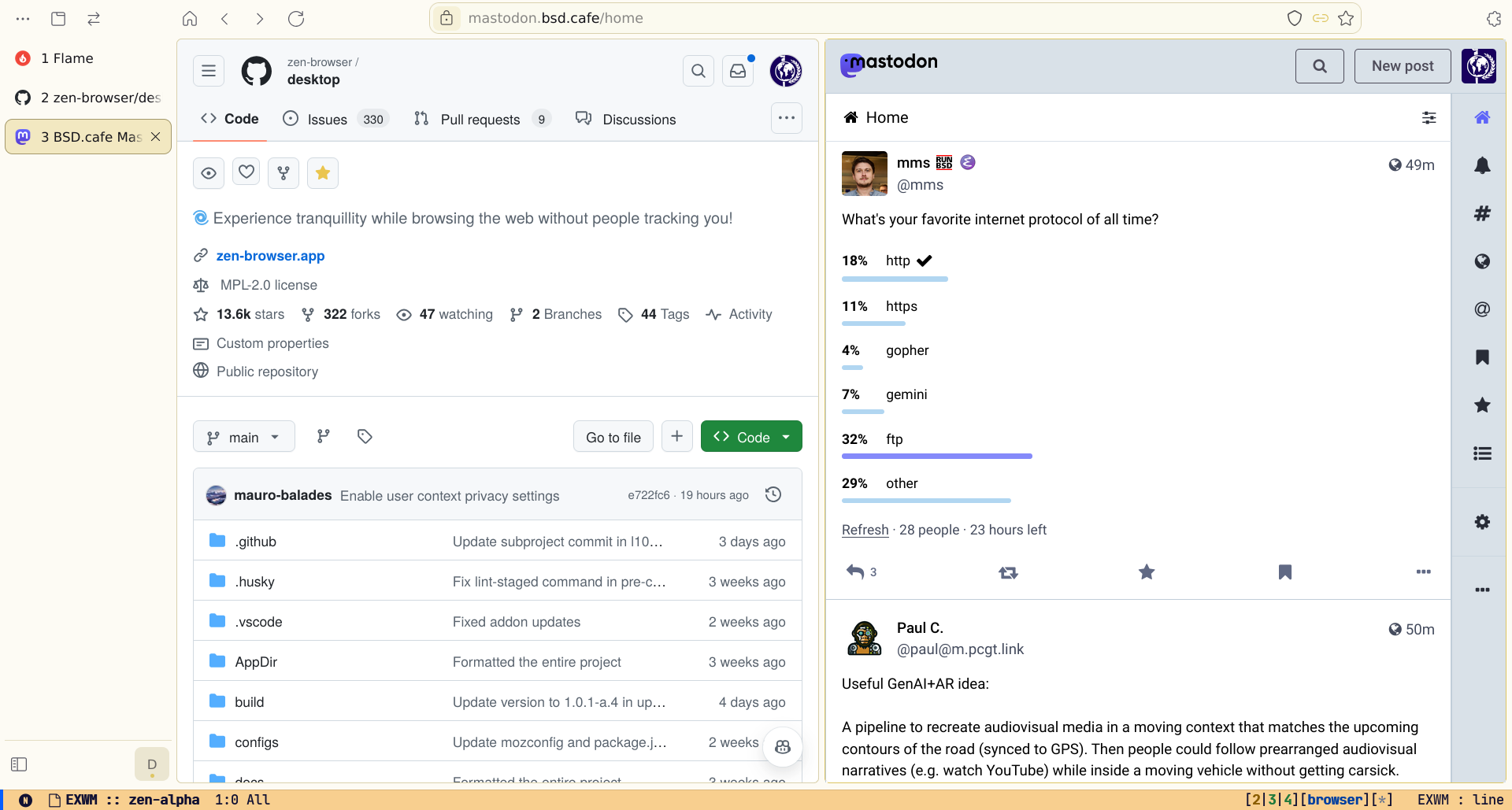Open Mastodon mentions at-sign icon

1482,309
